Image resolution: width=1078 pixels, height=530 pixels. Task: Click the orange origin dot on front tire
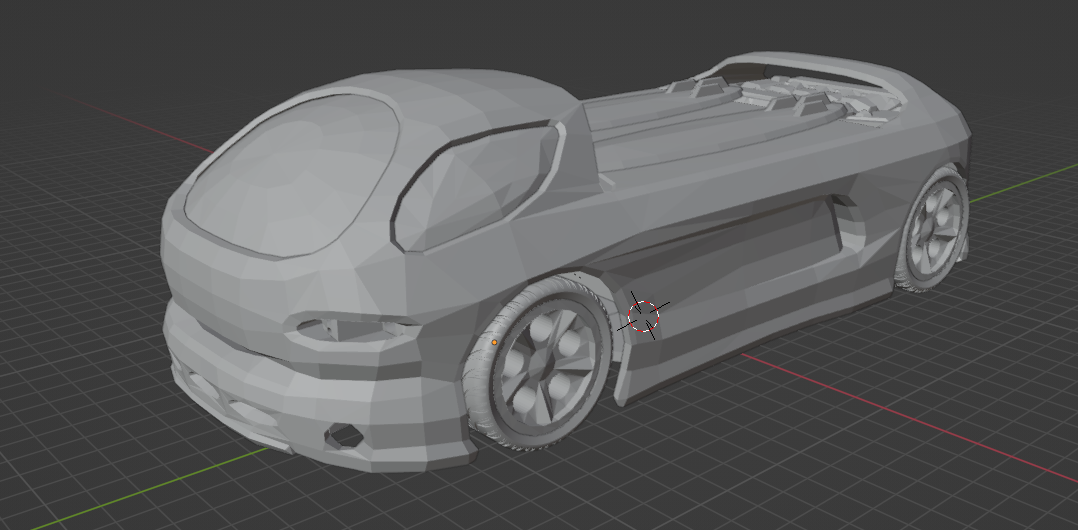click(494, 342)
